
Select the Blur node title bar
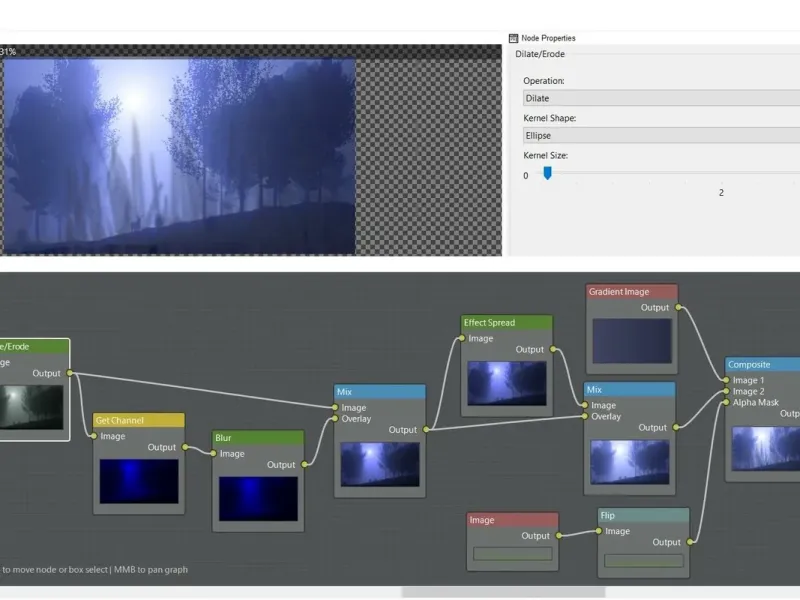[258, 438]
